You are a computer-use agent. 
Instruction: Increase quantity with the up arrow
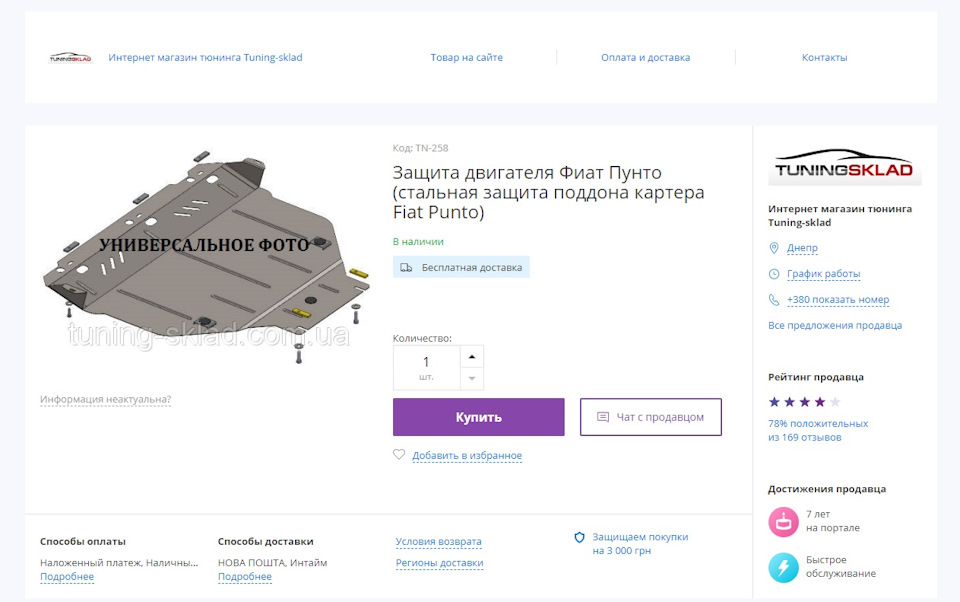(x=471, y=356)
